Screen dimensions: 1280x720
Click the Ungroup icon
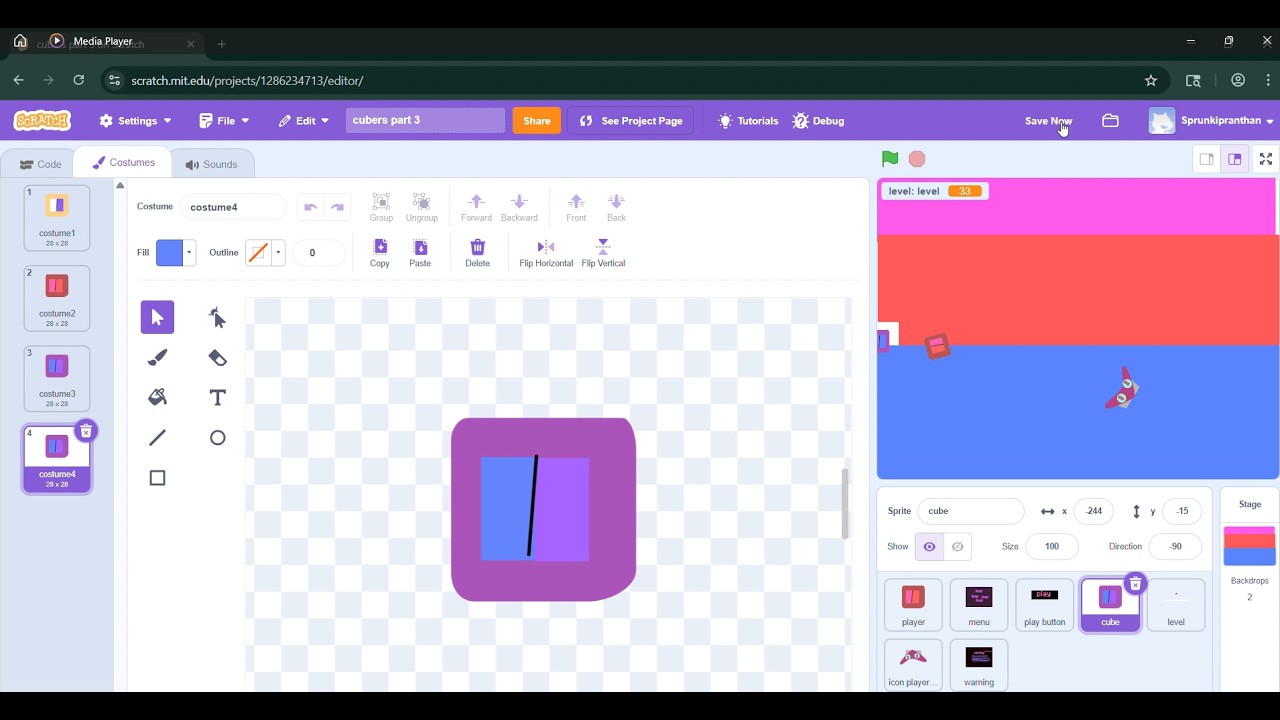422,207
